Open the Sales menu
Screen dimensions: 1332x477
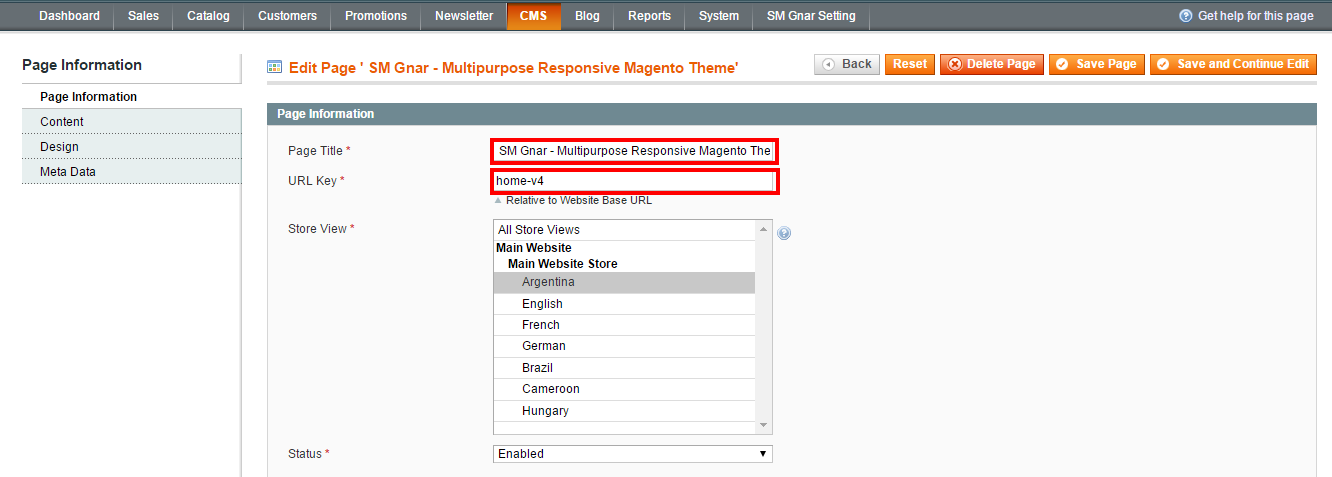tap(144, 16)
